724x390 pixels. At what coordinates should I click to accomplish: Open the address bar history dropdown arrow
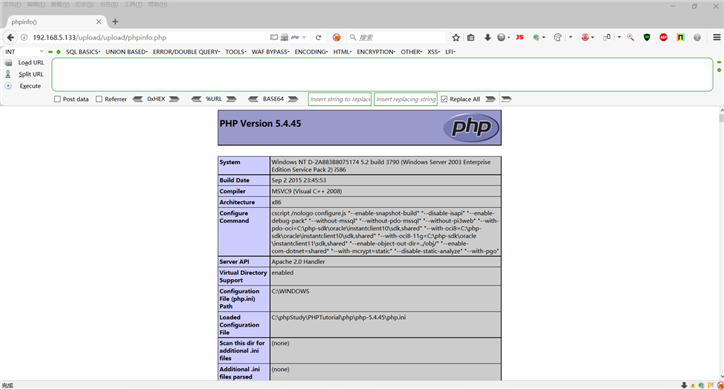(304, 37)
